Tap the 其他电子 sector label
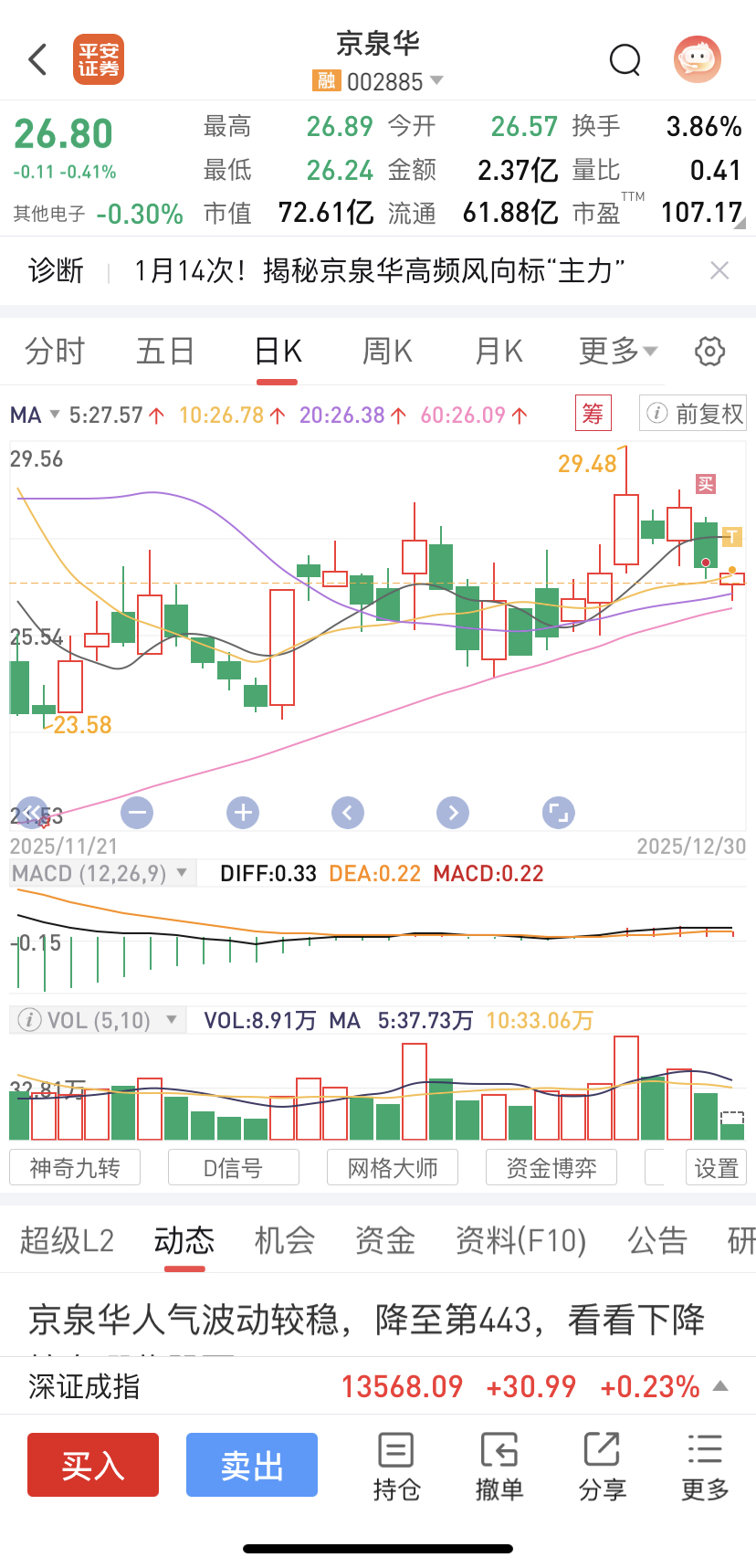 (x=49, y=214)
